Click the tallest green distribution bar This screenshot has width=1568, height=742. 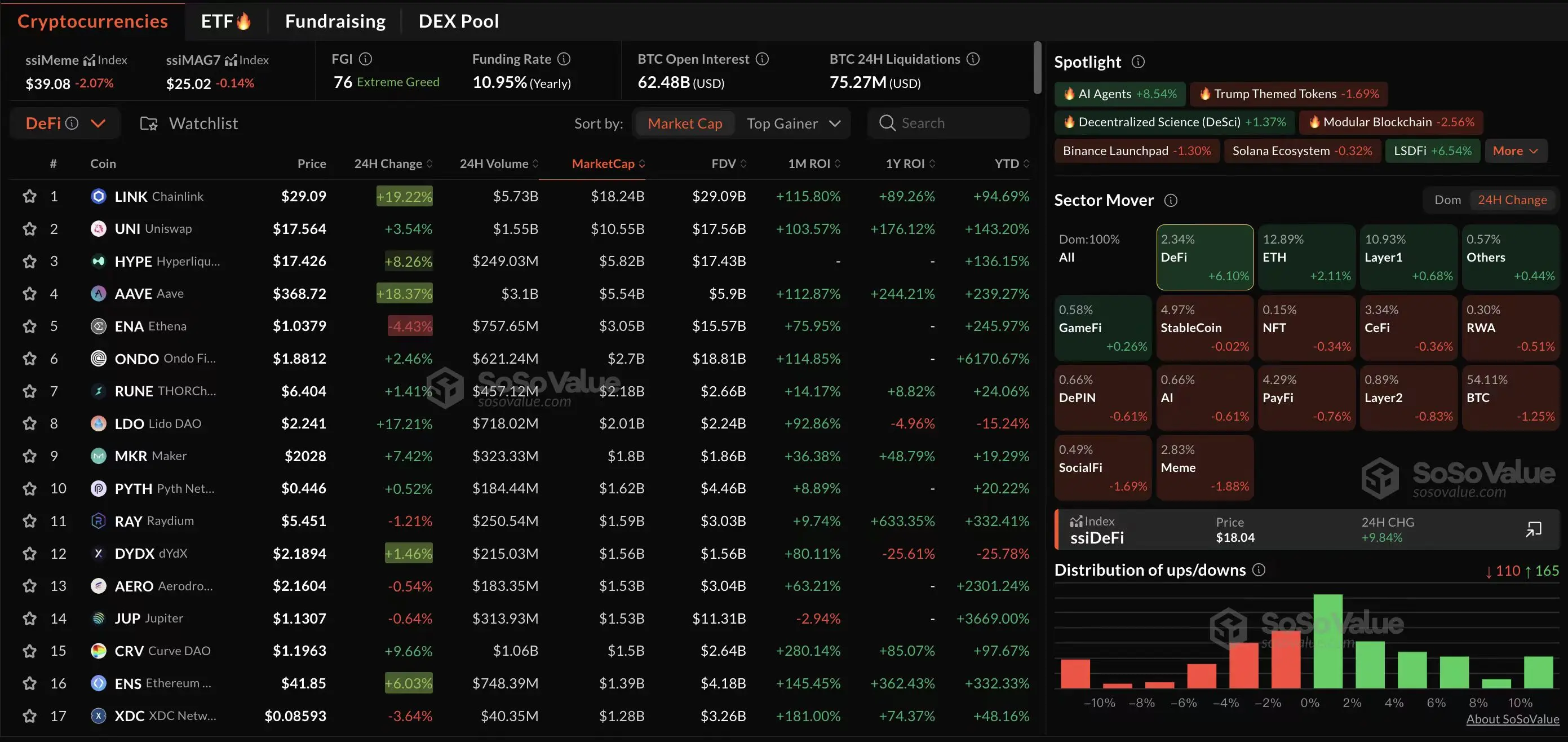tap(1327, 641)
